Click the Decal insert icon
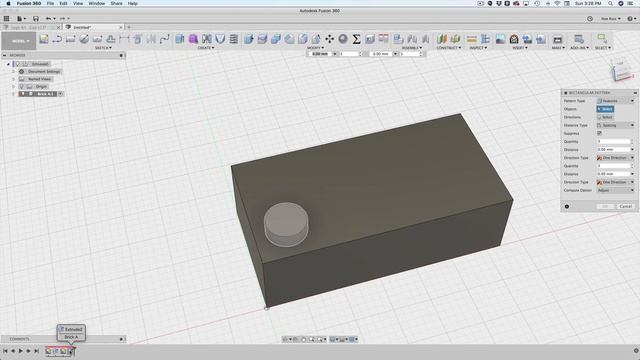 (500, 39)
